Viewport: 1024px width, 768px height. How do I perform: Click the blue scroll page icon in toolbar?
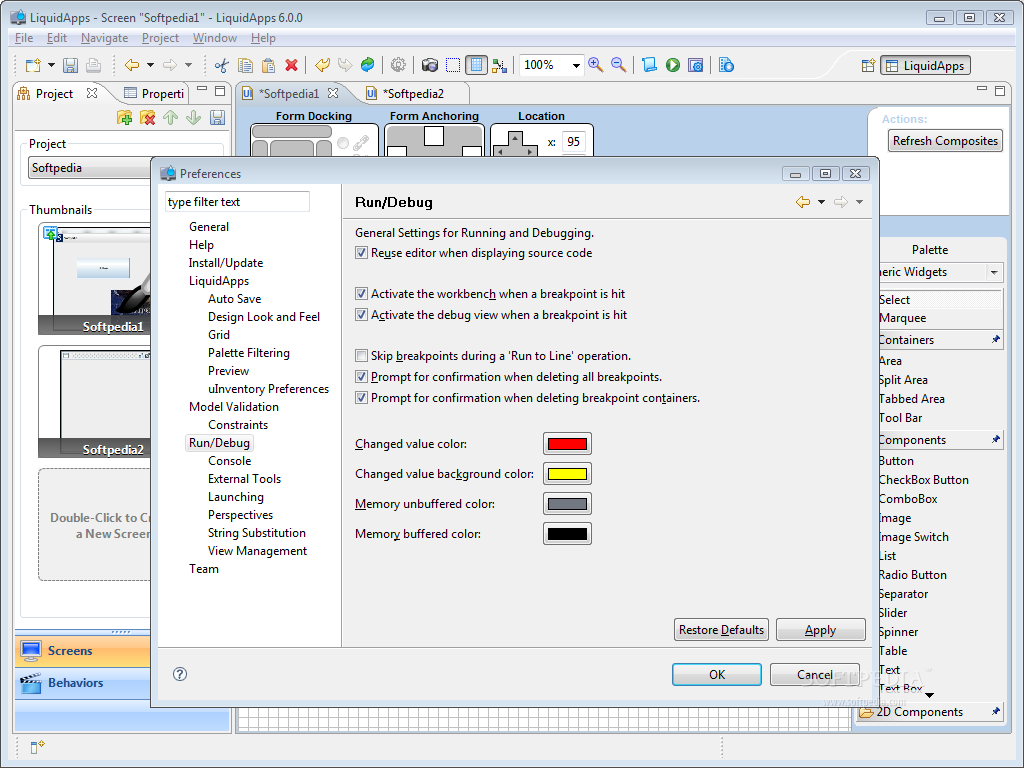(x=649, y=65)
